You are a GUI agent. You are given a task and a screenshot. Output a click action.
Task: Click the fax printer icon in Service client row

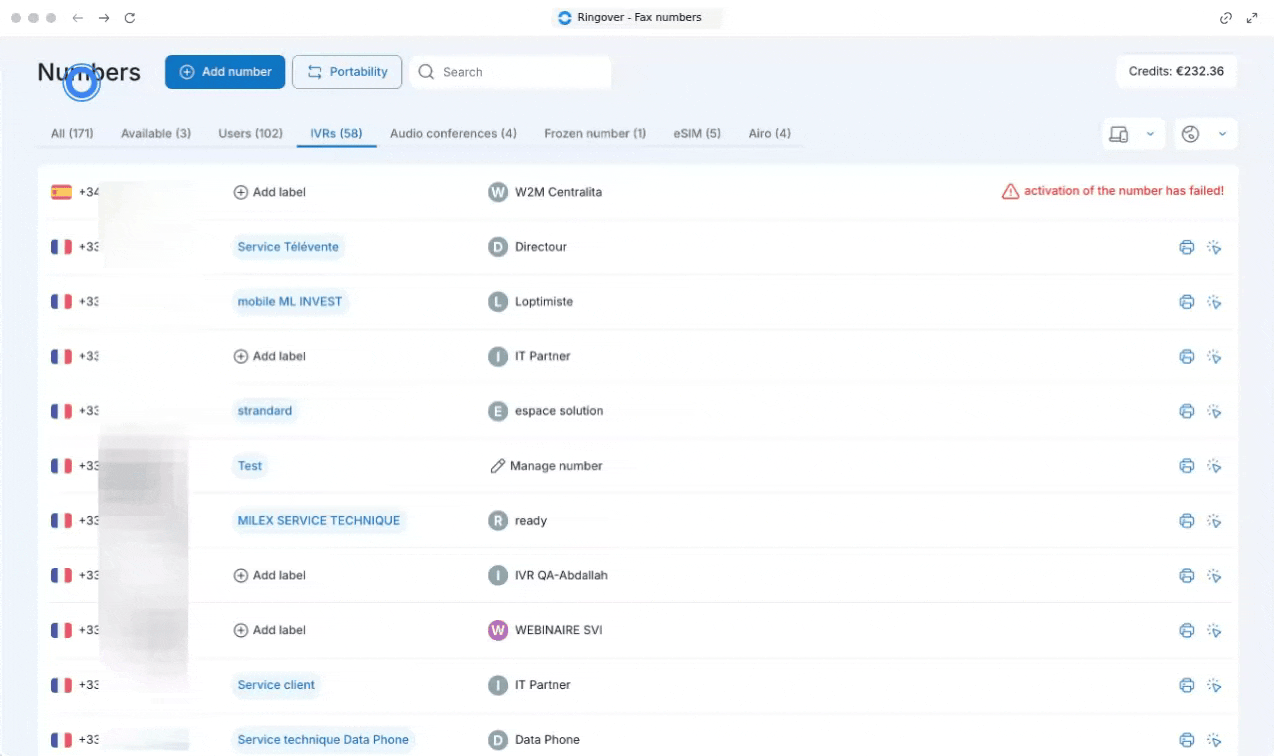pyautogui.click(x=1187, y=686)
